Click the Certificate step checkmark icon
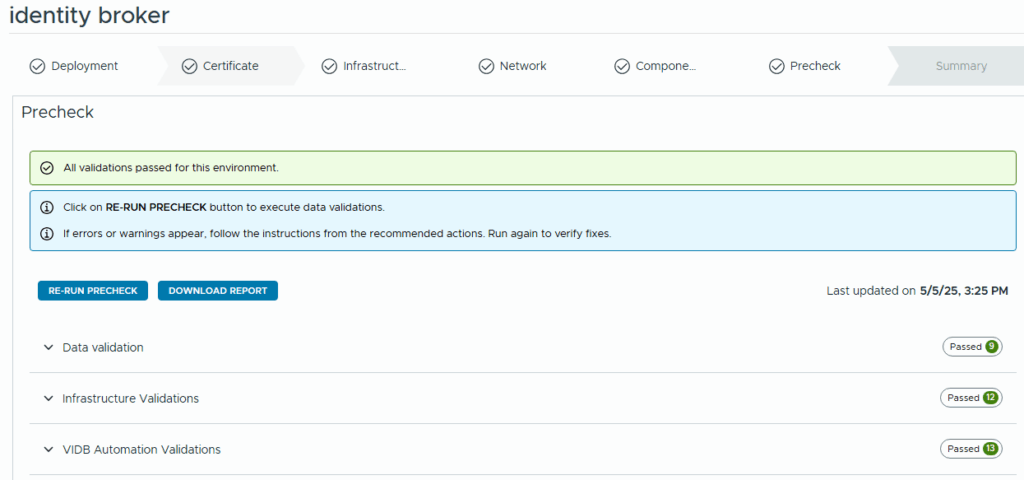1024x480 pixels. point(190,66)
